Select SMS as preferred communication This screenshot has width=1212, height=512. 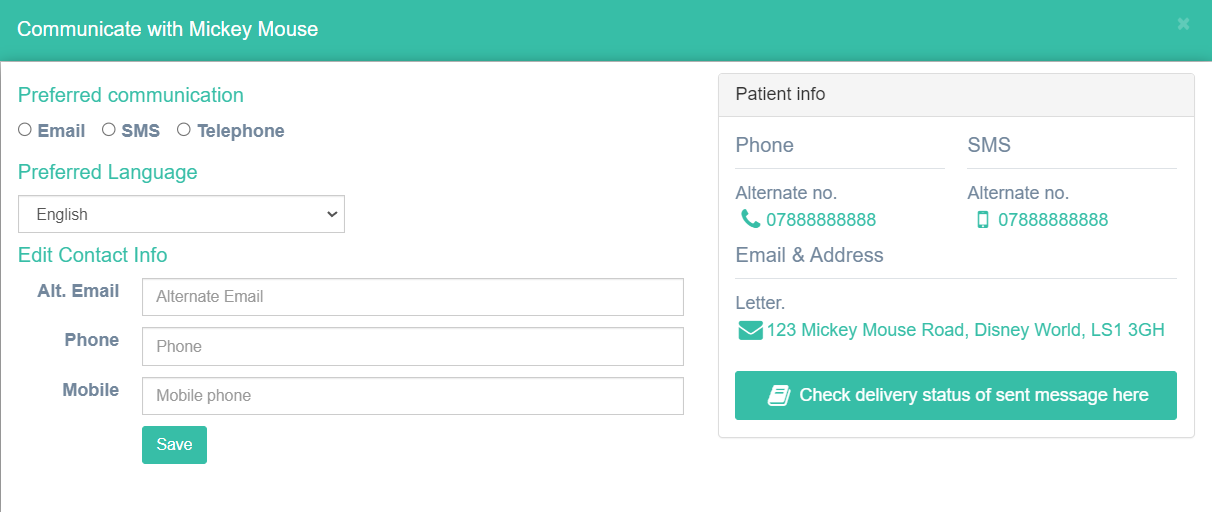click(x=109, y=129)
